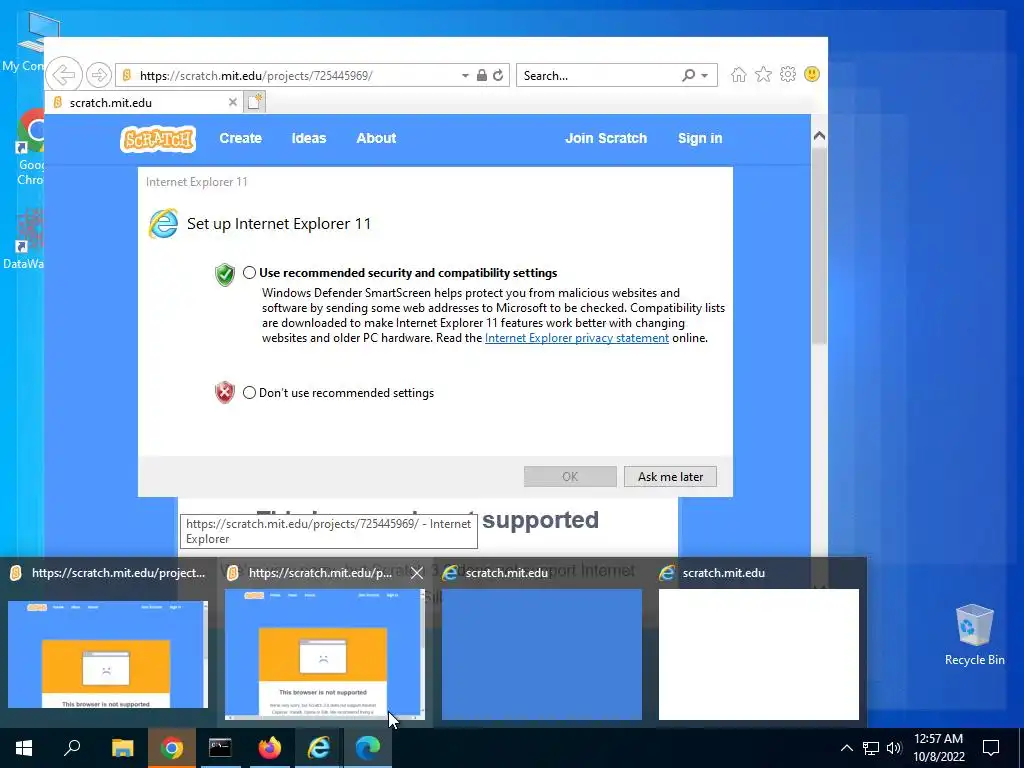Image resolution: width=1024 pixels, height=768 pixels.
Task: Select Use recommended security settings radio
Action: point(249,273)
